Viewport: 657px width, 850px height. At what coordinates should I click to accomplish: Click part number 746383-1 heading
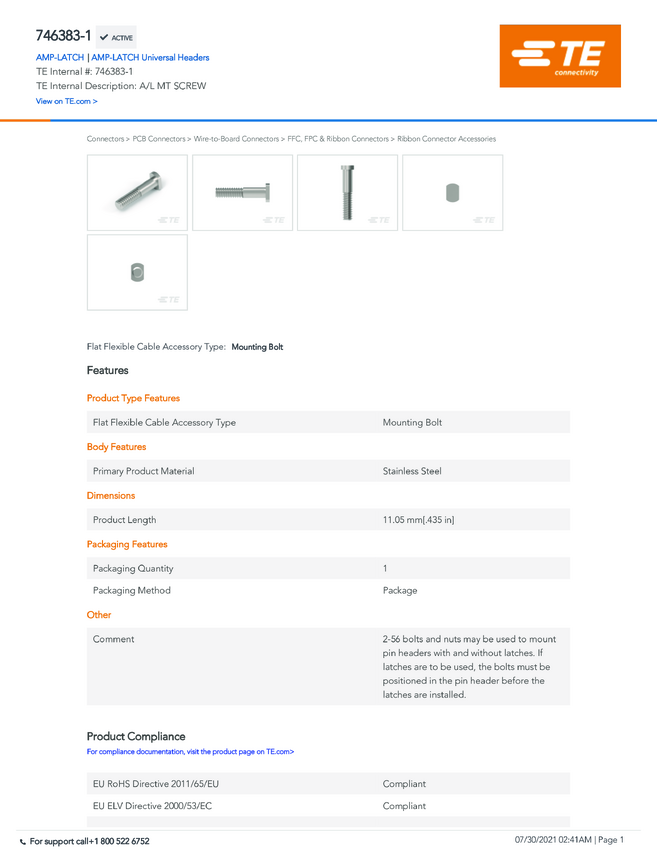click(x=63, y=36)
